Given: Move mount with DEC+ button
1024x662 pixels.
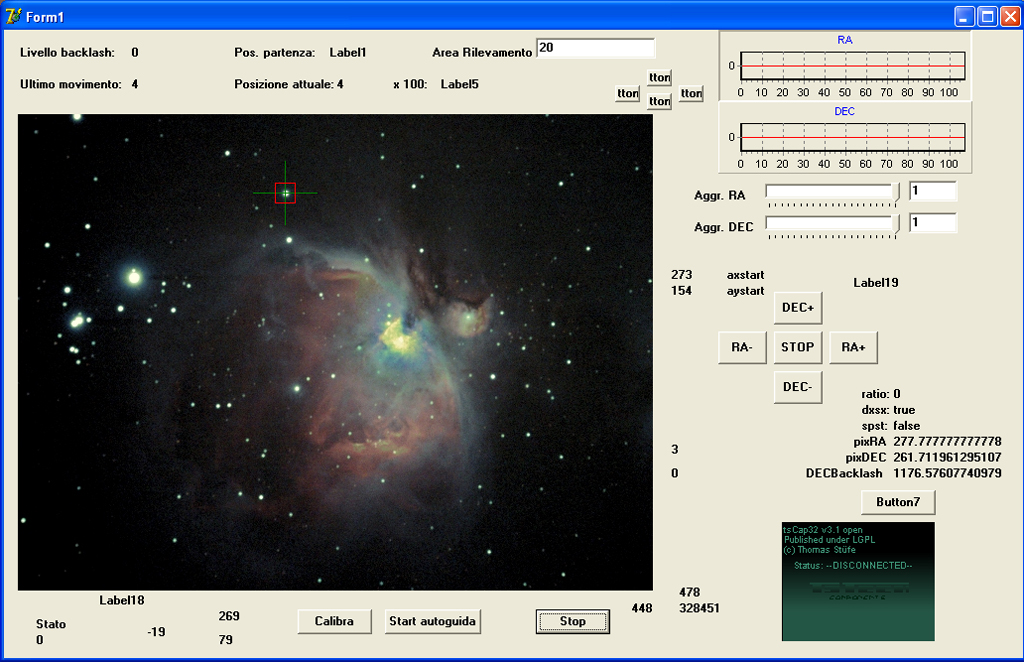Looking at the screenshot, I should 798,308.
